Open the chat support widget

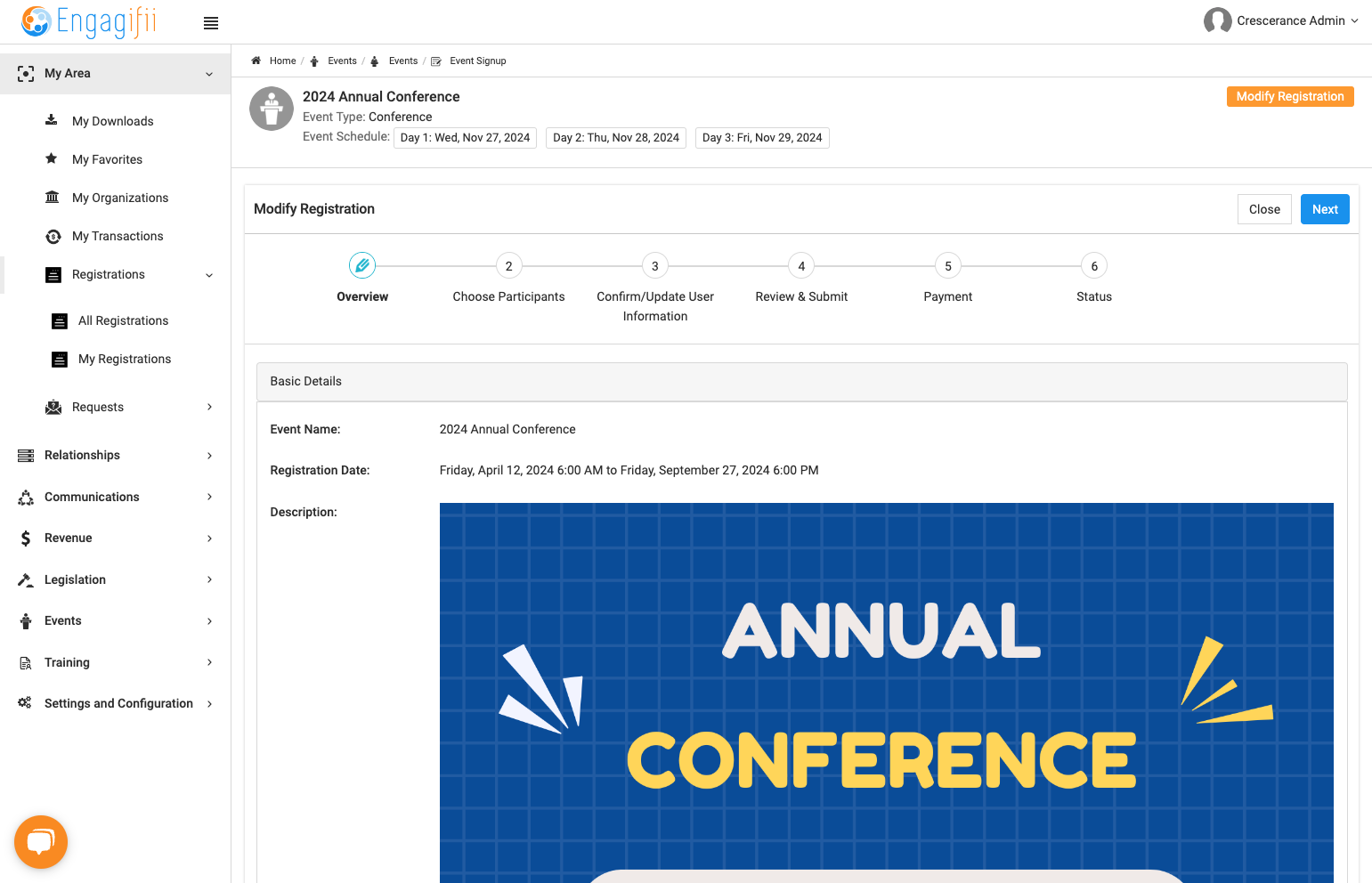(x=41, y=841)
